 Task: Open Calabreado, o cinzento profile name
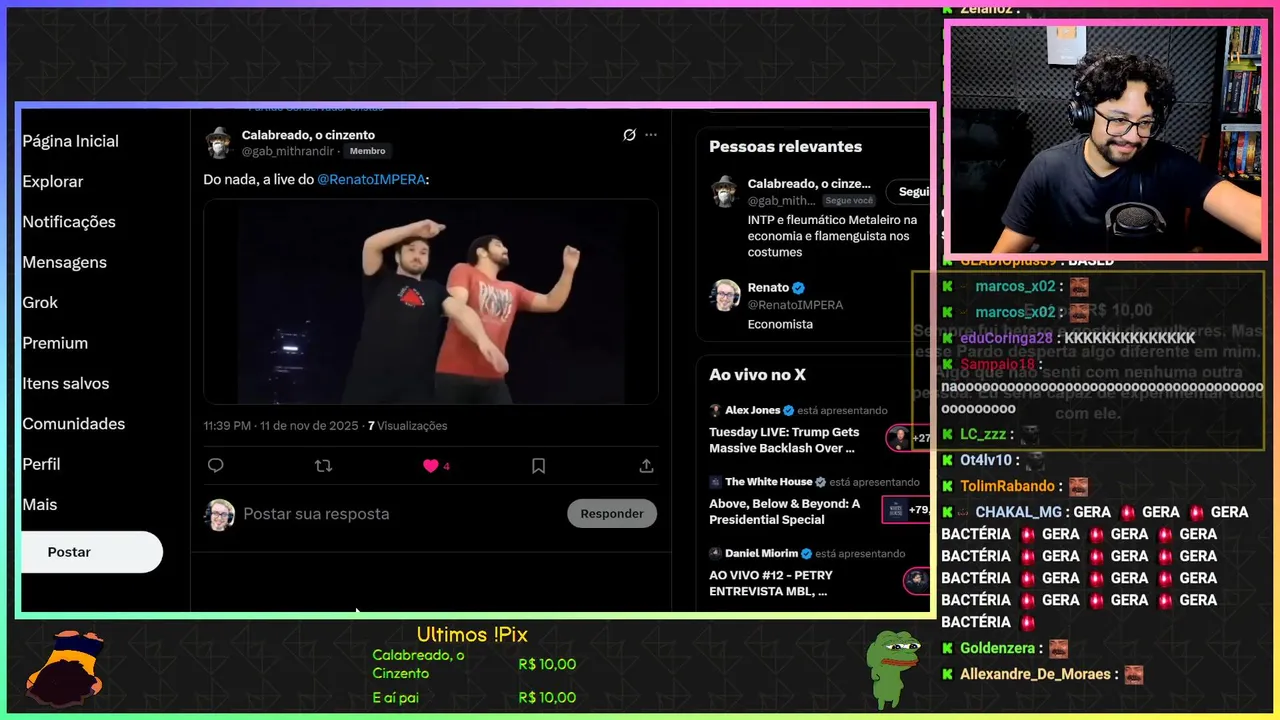308,135
